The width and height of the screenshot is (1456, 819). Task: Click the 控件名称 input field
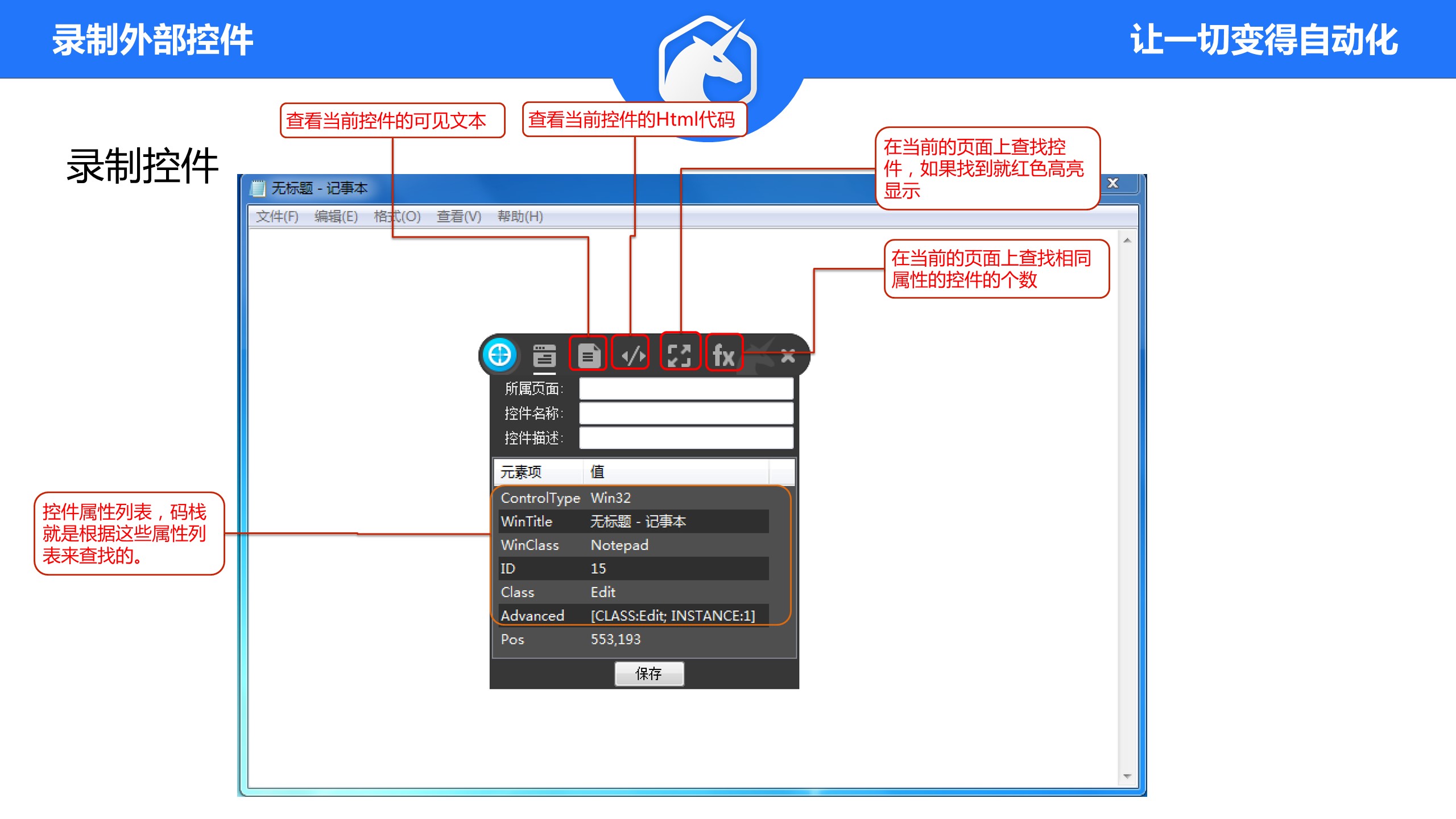[686, 413]
